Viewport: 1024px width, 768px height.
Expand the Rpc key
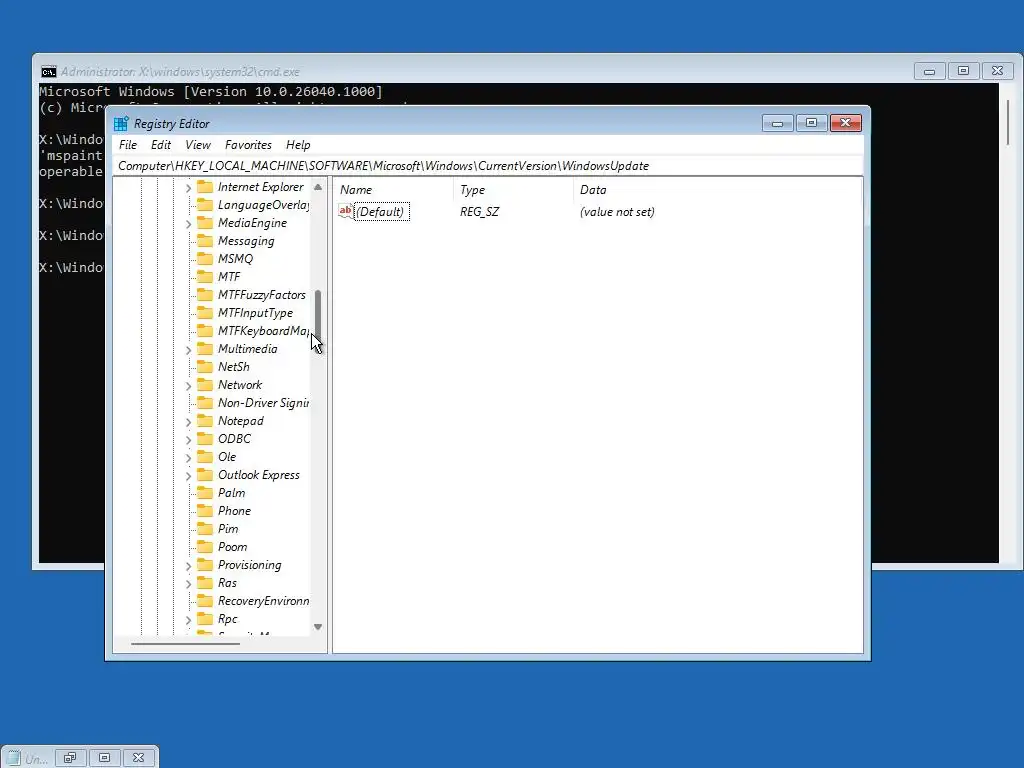pos(188,620)
